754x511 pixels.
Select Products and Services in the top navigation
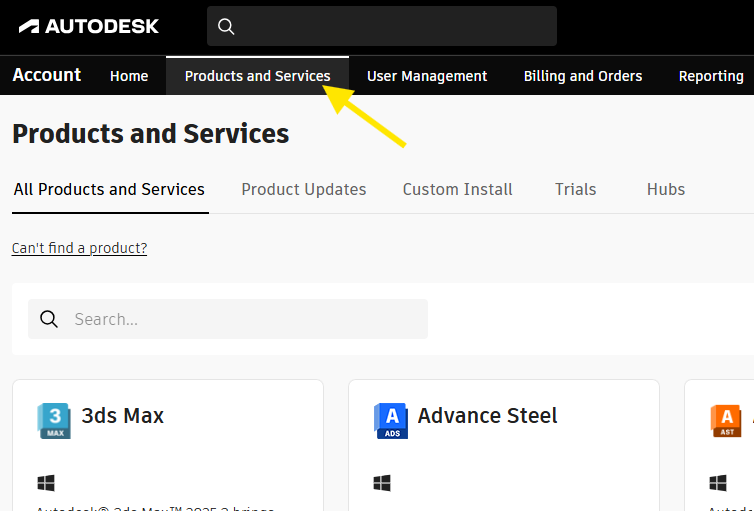click(x=257, y=76)
